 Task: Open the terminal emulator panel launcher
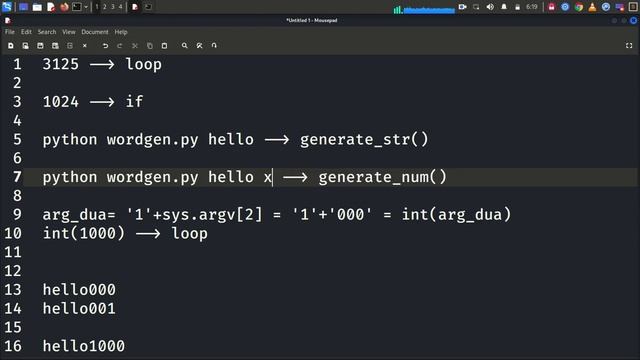(x=77, y=7)
